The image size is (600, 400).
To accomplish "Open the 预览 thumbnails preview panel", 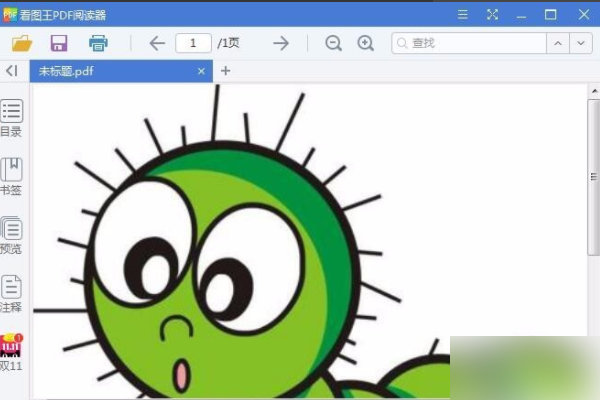I will (x=11, y=235).
